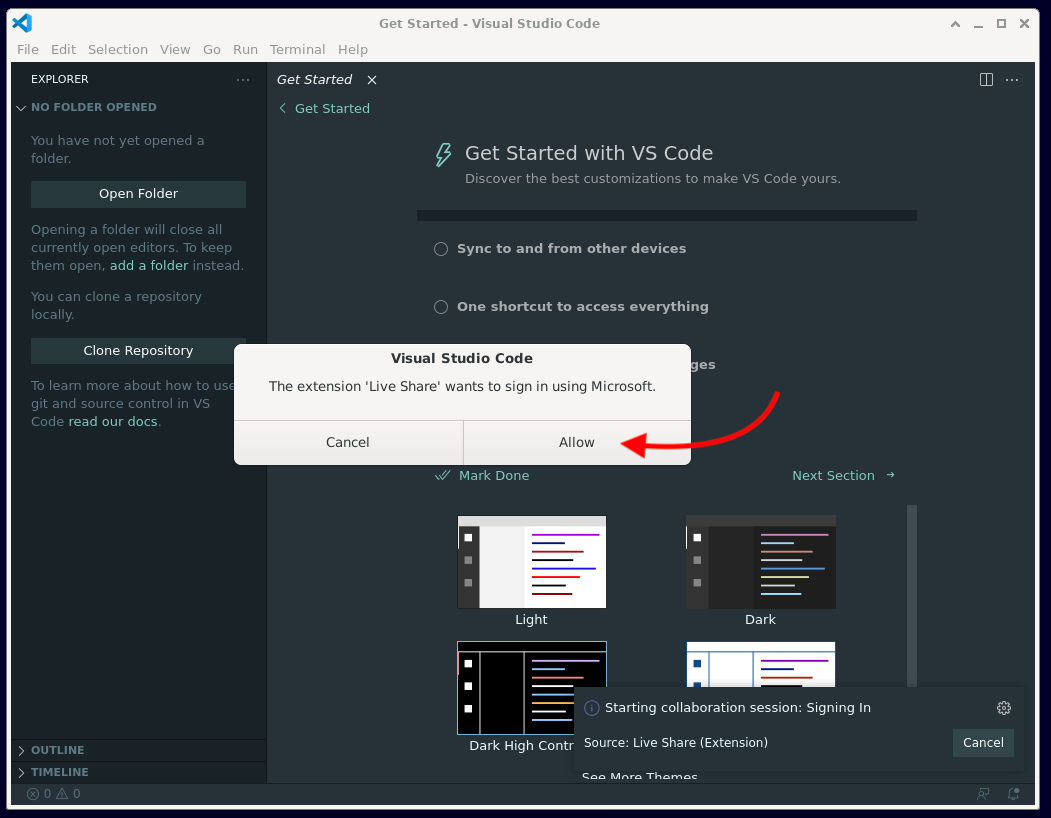This screenshot has width=1051, height=818.
Task: Open editor More Actions ellipsis menu
Action: (1012, 80)
